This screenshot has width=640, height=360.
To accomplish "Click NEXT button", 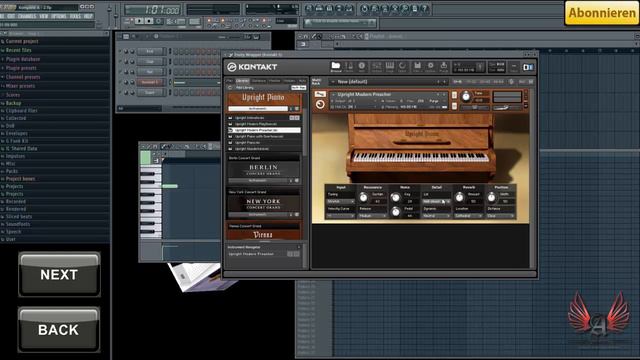I will [x=59, y=274].
